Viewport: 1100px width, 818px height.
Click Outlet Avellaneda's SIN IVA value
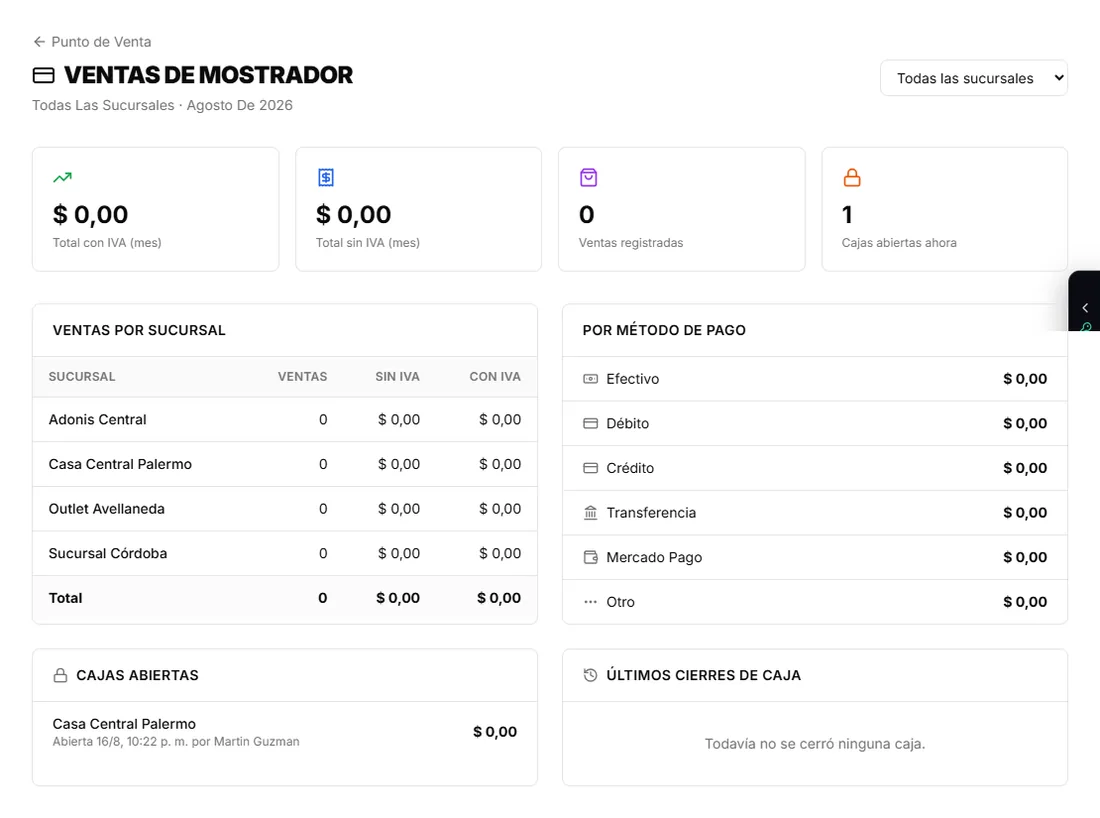[x=398, y=509]
